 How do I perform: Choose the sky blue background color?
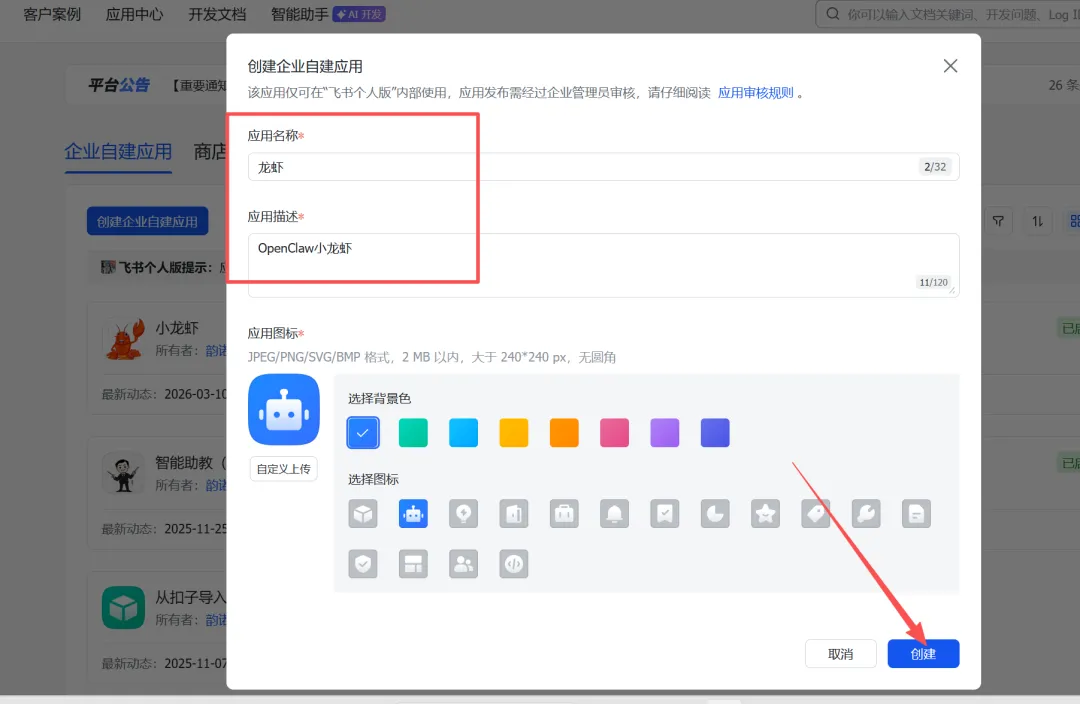pos(464,433)
